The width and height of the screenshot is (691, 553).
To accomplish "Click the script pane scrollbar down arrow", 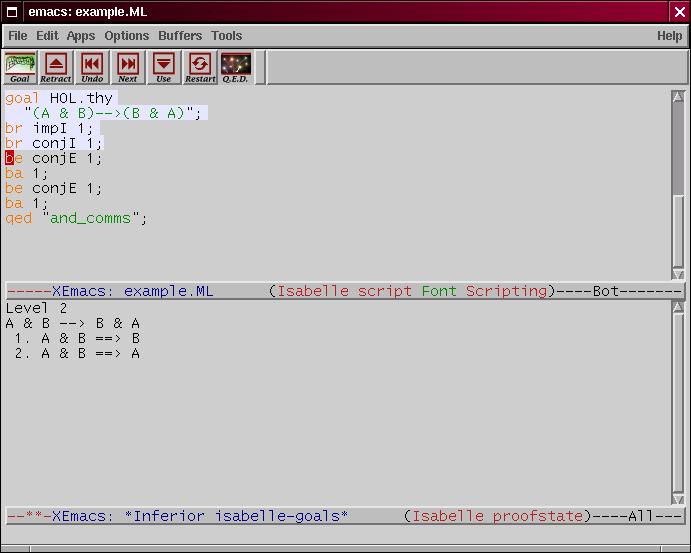I will 679,274.
